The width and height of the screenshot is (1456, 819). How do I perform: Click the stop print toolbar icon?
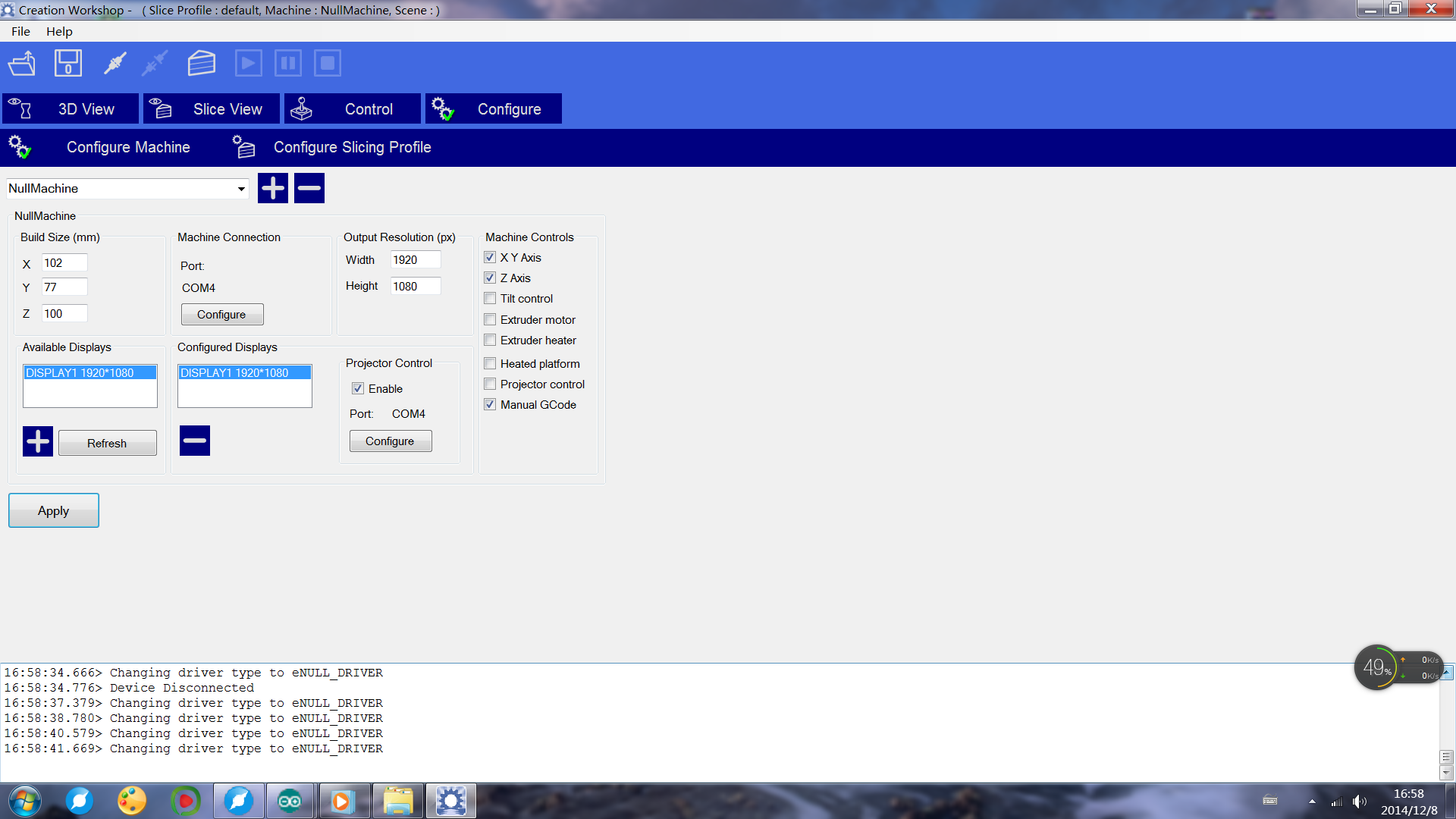[327, 64]
